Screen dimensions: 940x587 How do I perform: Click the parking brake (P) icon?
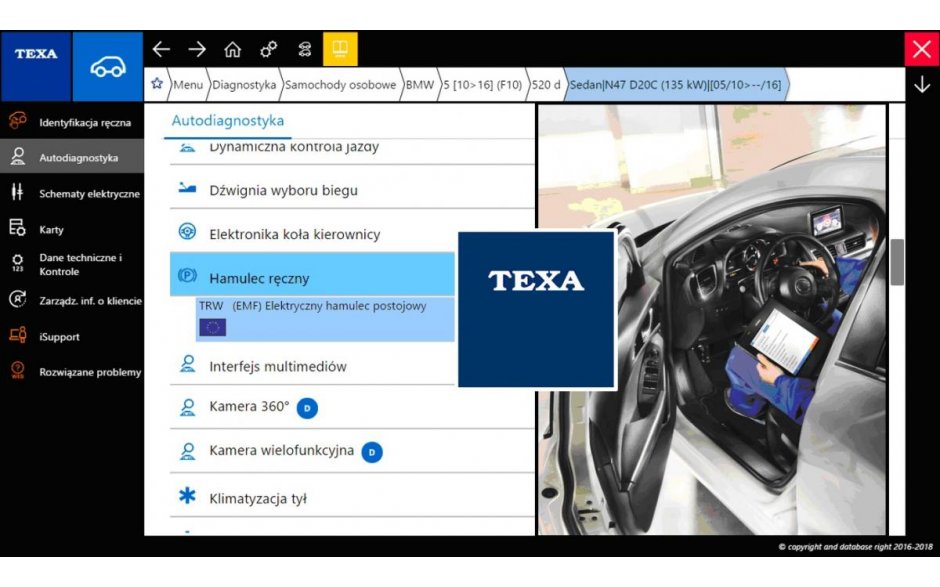[187, 275]
